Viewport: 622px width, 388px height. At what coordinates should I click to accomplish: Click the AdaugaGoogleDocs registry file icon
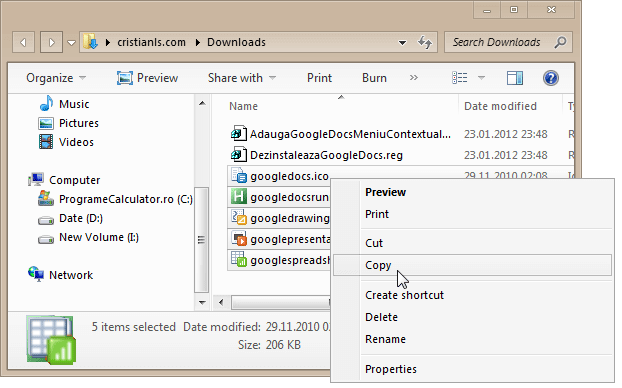pos(239,133)
